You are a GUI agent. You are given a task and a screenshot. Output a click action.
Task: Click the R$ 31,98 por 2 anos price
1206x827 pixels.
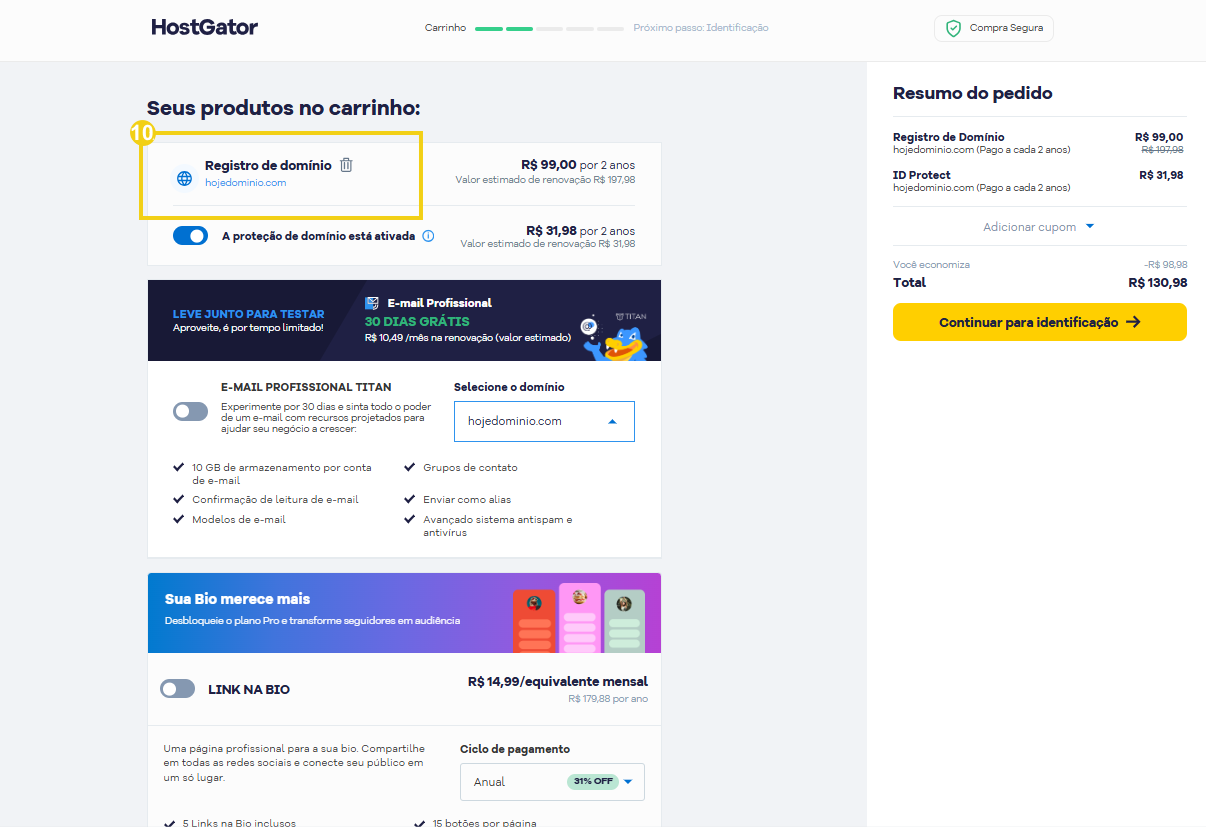coord(580,231)
